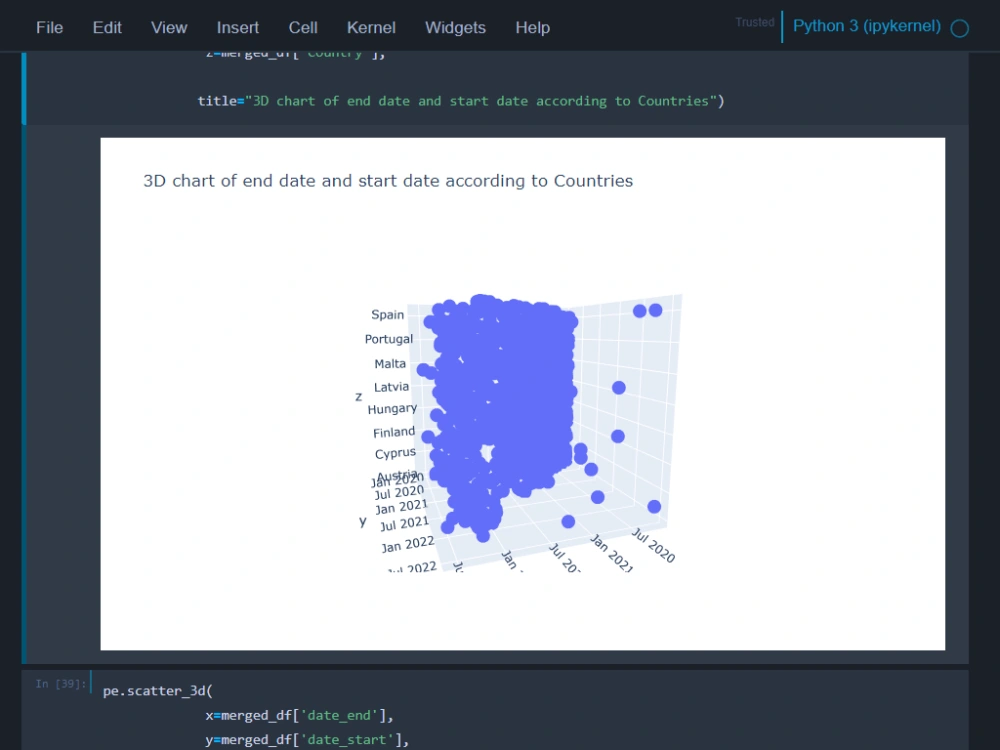Screen dimensions: 1000x750
Task: Click the In [39] input prompt label
Action: [58, 684]
